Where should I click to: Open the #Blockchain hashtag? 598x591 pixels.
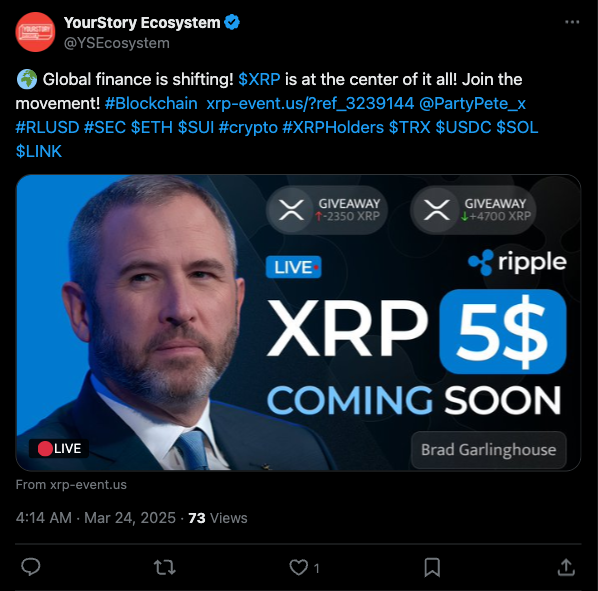151,103
